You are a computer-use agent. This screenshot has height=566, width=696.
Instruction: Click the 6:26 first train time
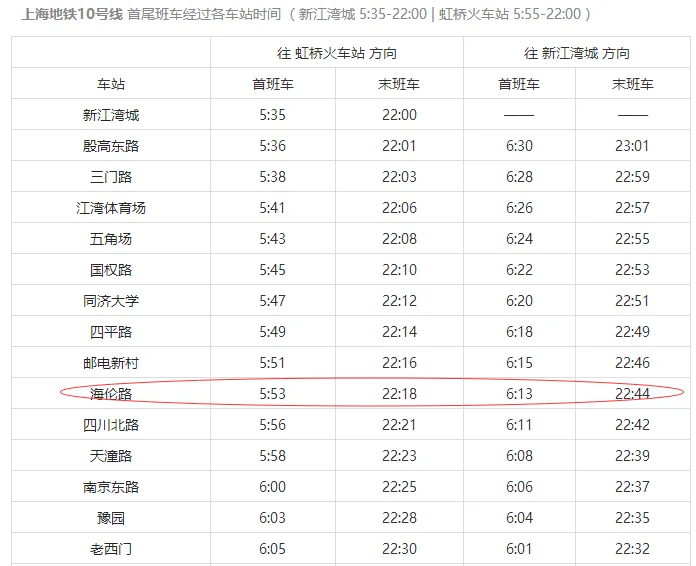pos(519,208)
